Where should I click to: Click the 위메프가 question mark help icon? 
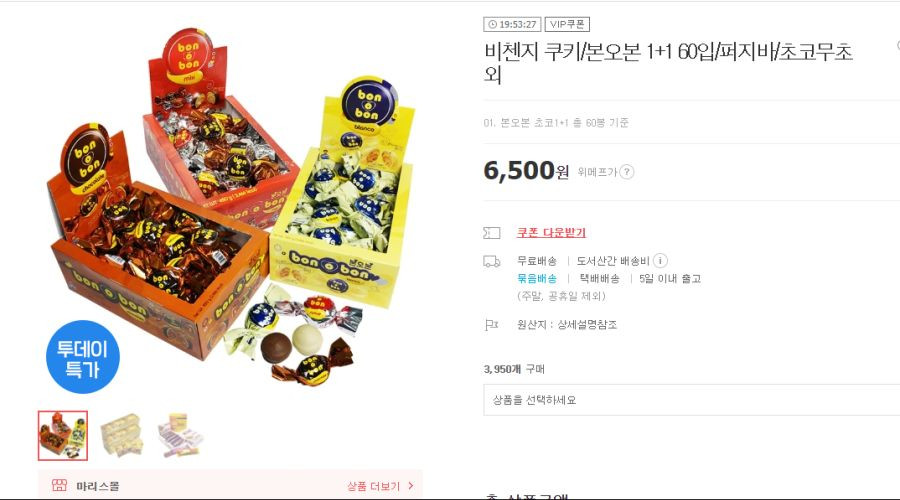(x=627, y=172)
